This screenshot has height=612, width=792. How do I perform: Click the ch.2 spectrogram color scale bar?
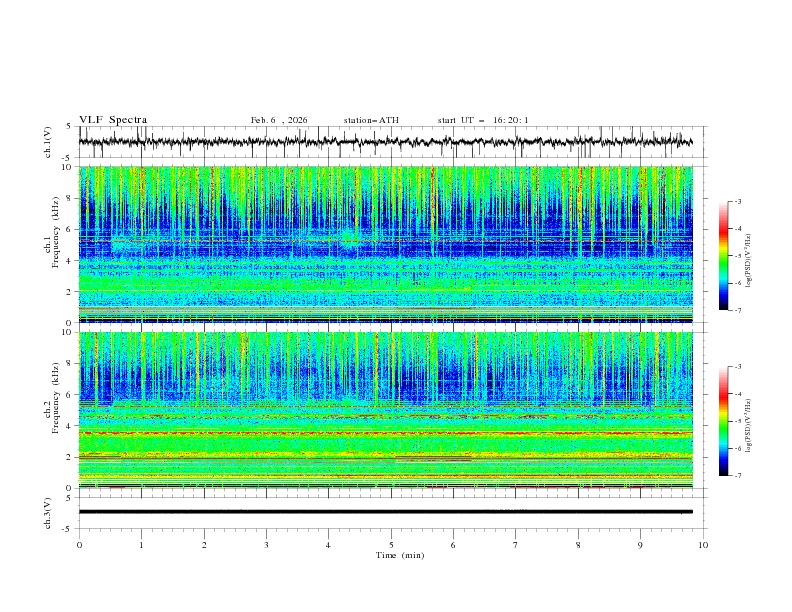coord(723,421)
